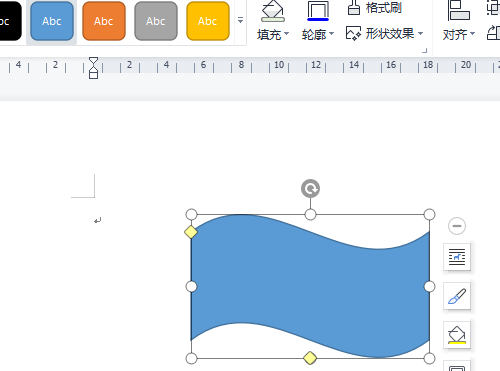Screen dimensions: 500x371
Task: Click the bottom-right resize handle of the shape
Action: [x=429, y=358]
